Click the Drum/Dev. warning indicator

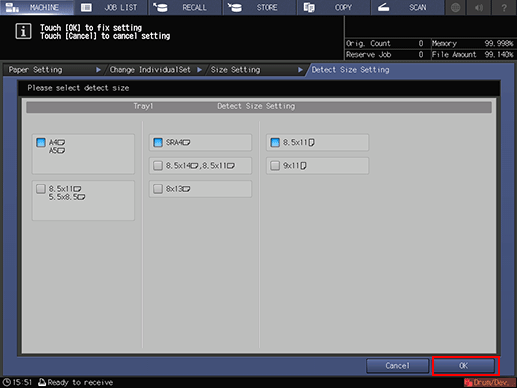tap(490, 383)
